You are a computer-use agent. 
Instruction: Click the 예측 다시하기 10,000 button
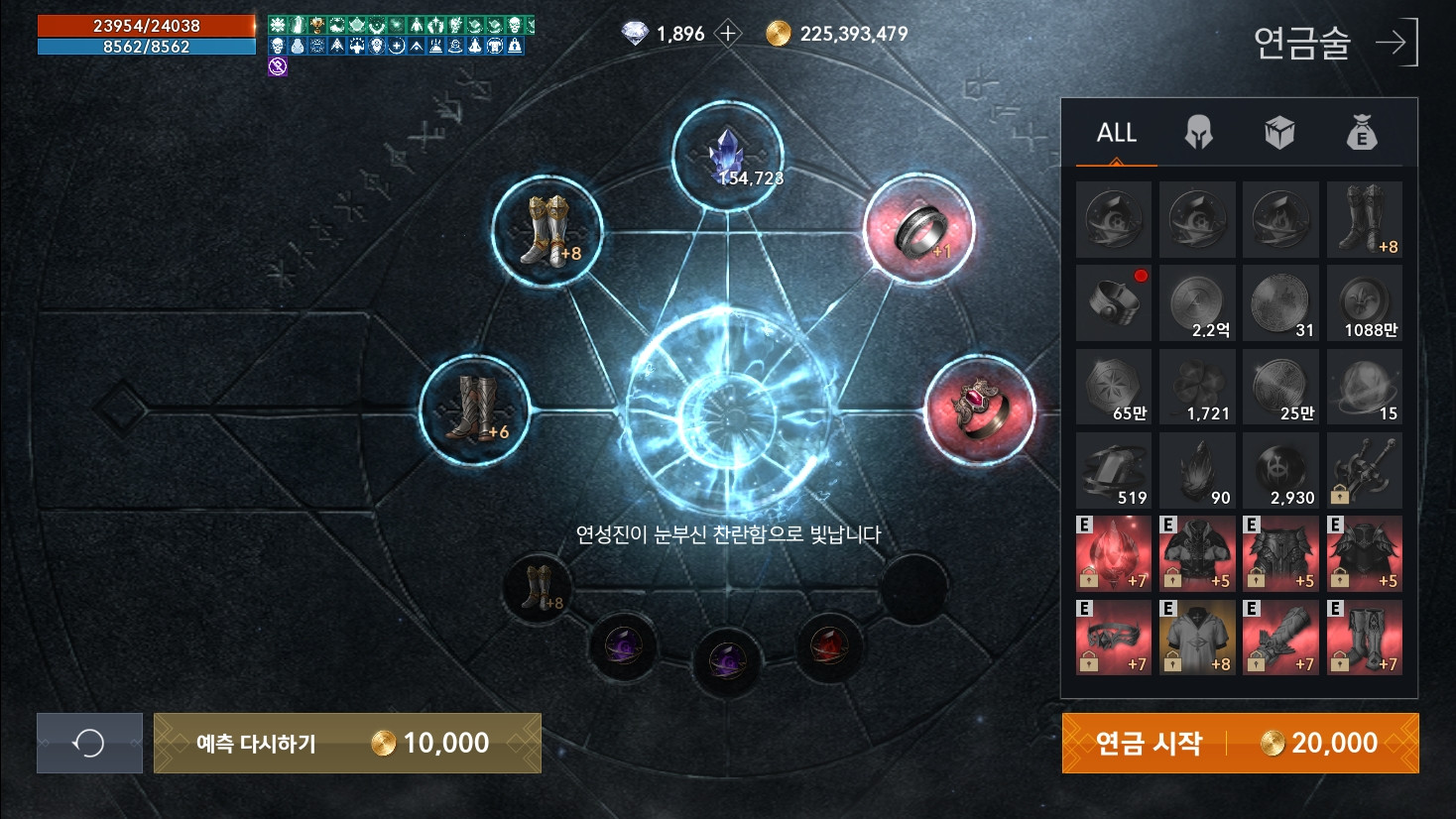tap(347, 743)
